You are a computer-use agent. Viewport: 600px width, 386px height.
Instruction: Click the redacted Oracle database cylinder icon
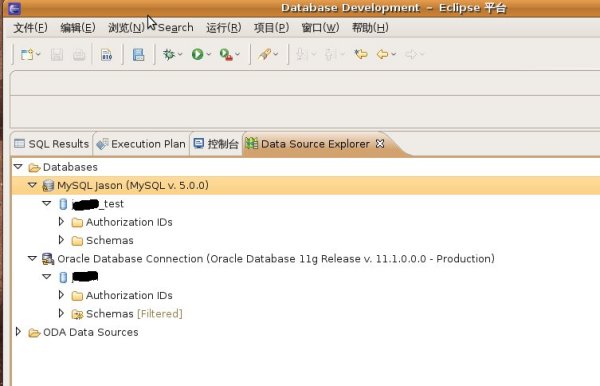(x=63, y=277)
